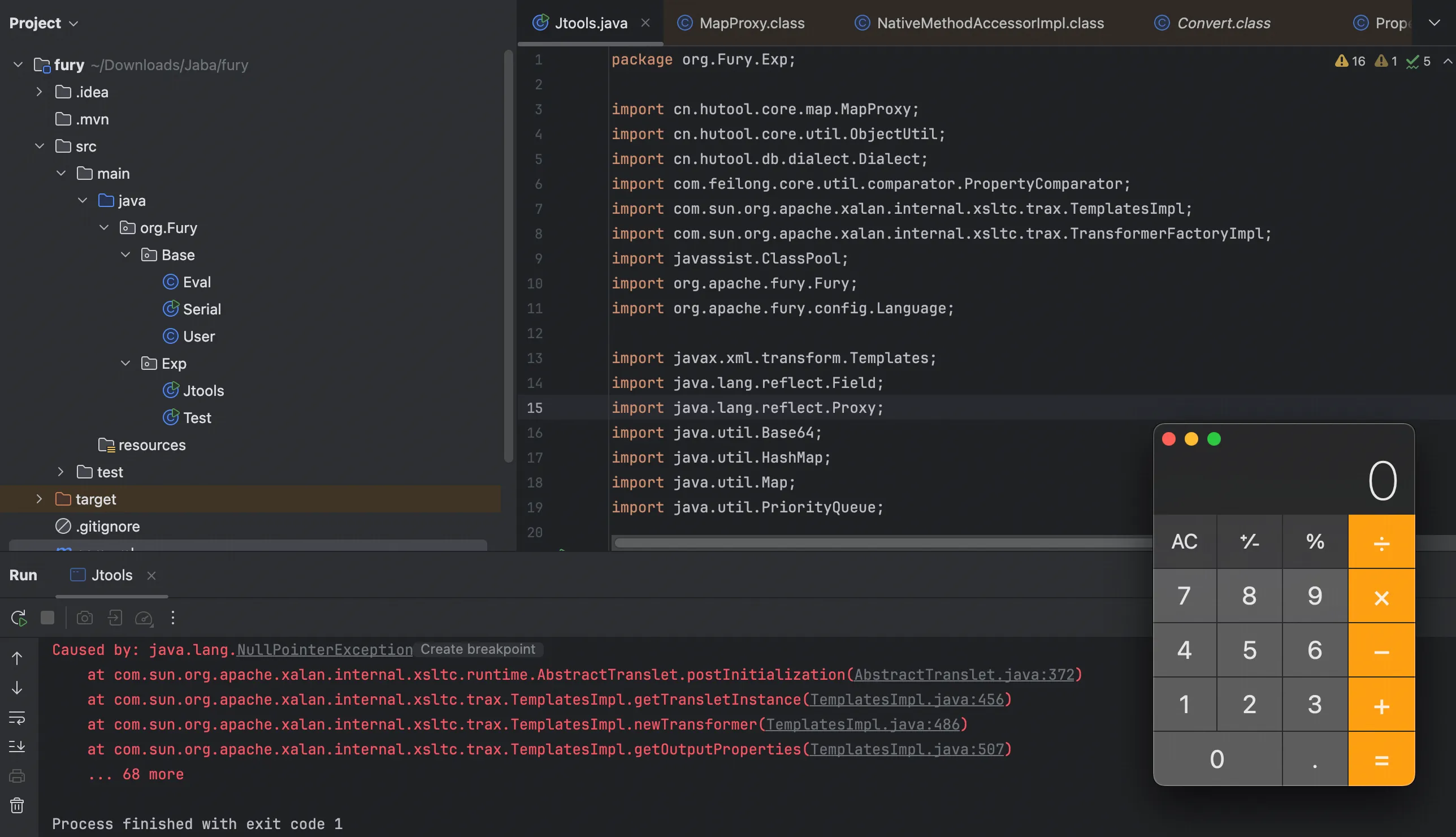Switch to the NativeMethodAccessorImpl.class tab

coord(990,23)
